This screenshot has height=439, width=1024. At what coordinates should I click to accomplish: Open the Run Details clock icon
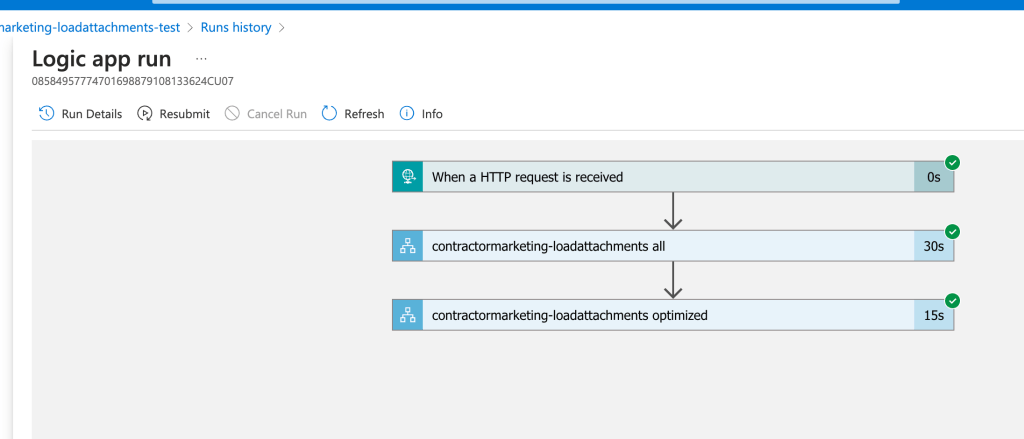pyautogui.click(x=46, y=114)
